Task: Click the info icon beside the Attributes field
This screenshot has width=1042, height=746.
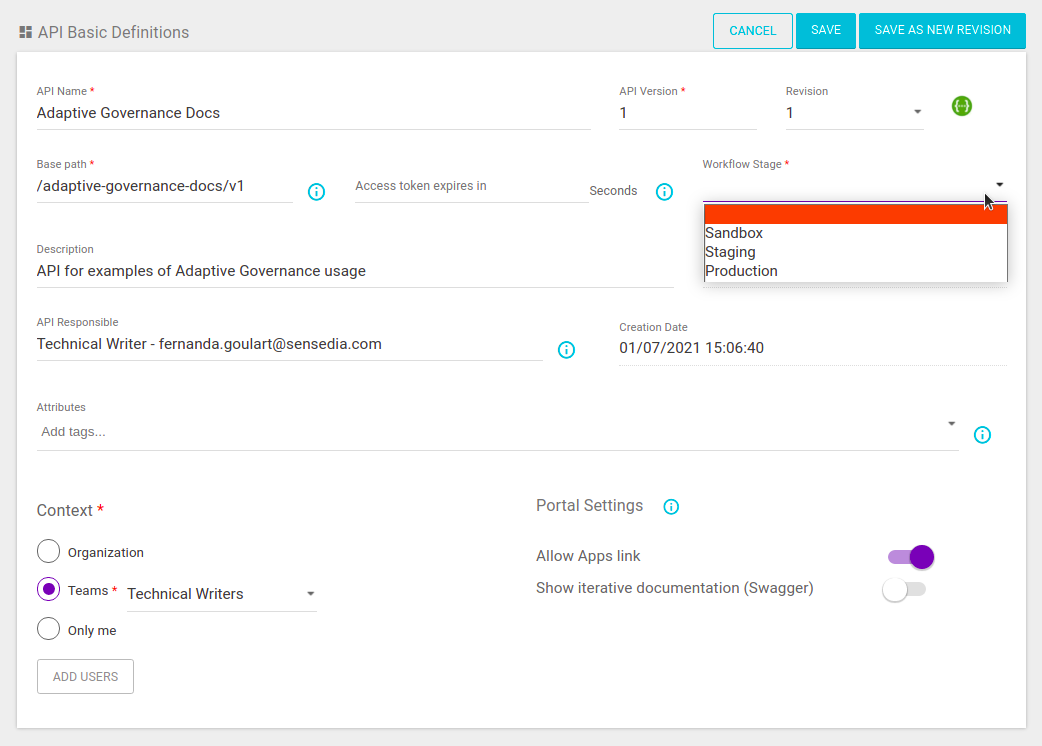Action: point(982,435)
